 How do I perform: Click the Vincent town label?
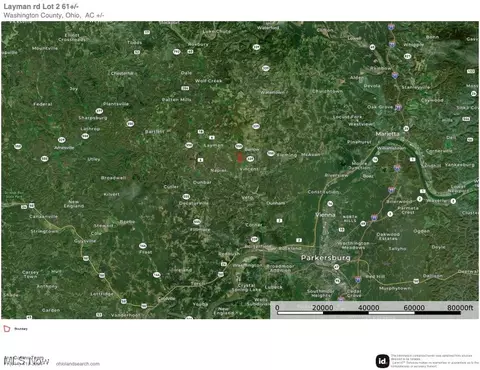[249, 169]
